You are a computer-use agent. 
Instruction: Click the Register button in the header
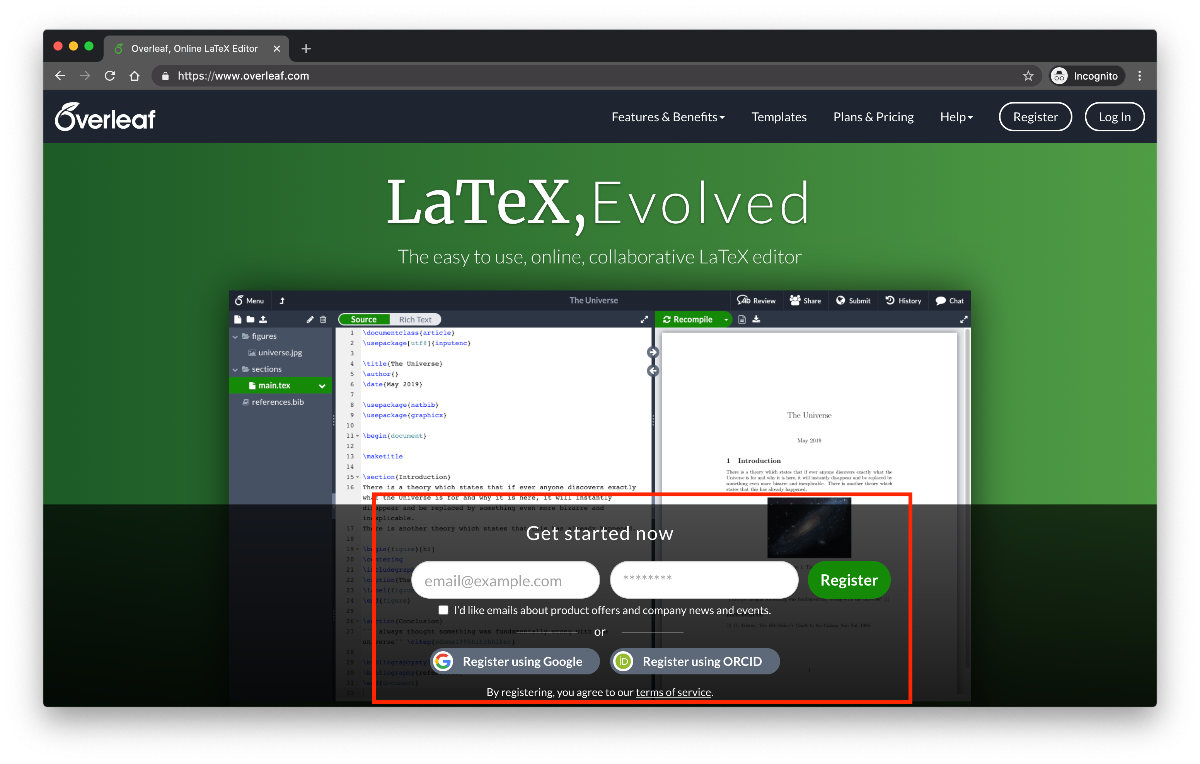(1035, 117)
